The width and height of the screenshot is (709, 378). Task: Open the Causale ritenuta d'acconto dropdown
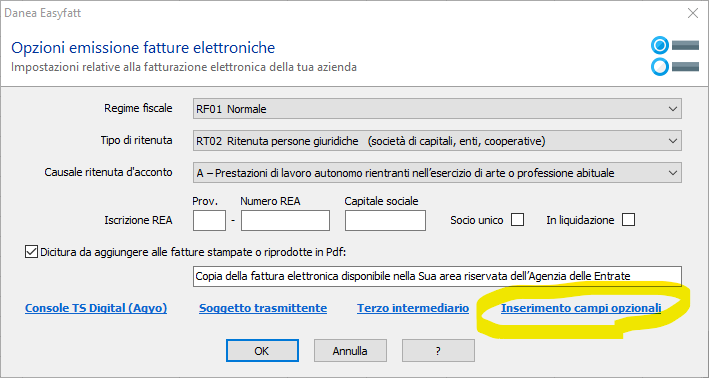click(437, 173)
